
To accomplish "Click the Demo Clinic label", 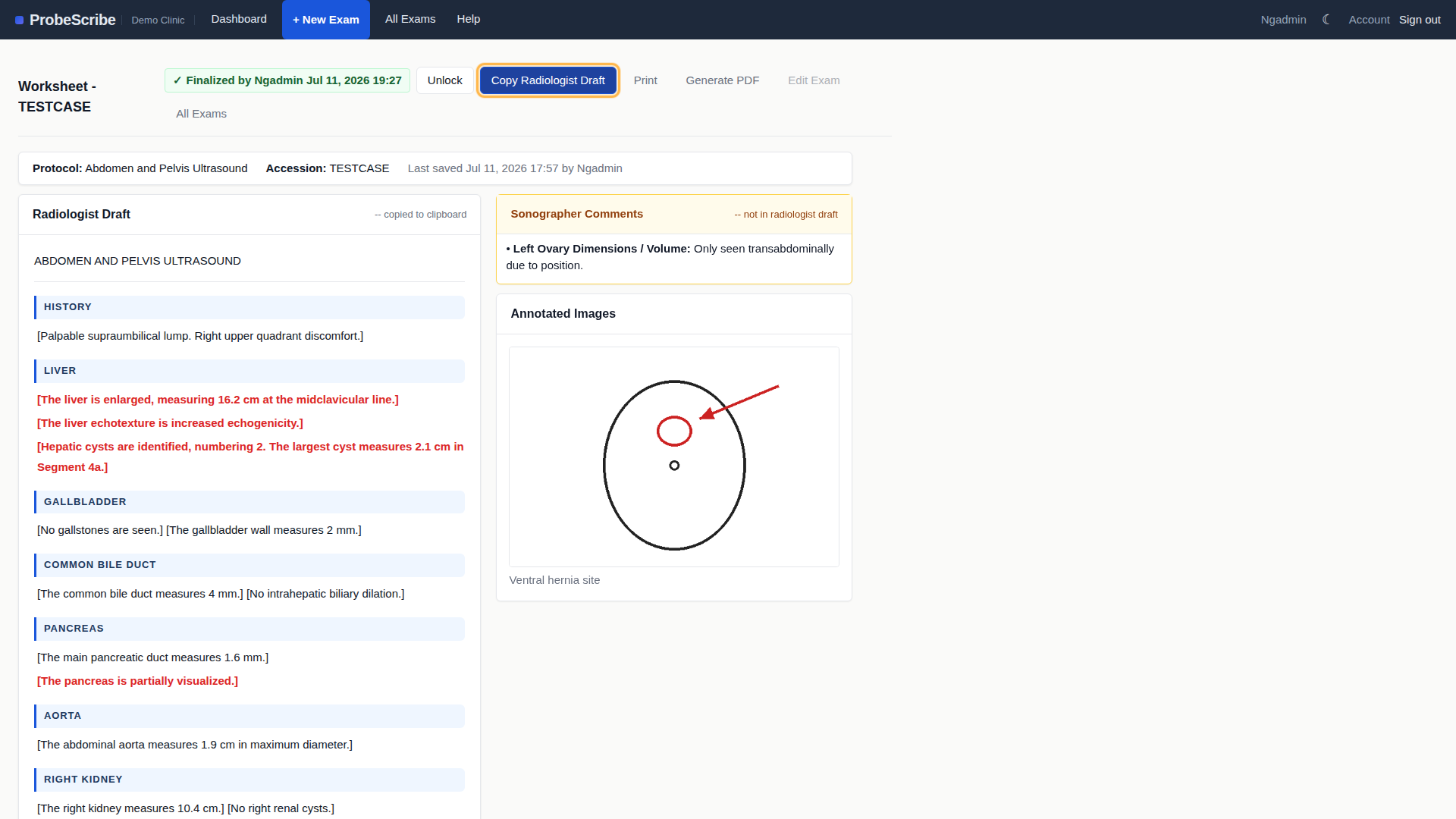I will pos(158,20).
